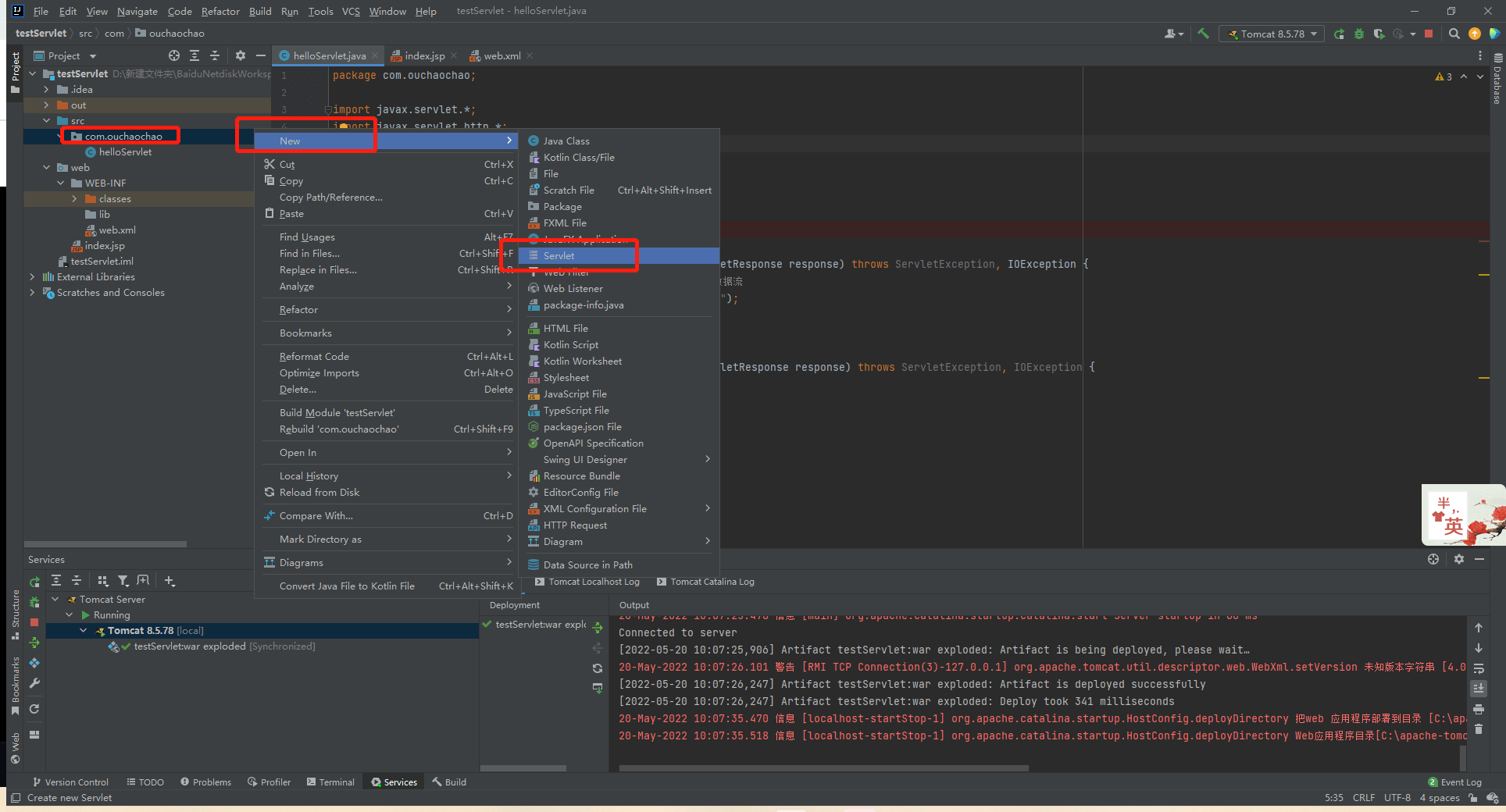
Task: Open Project panel settings gear
Action: coord(241,55)
